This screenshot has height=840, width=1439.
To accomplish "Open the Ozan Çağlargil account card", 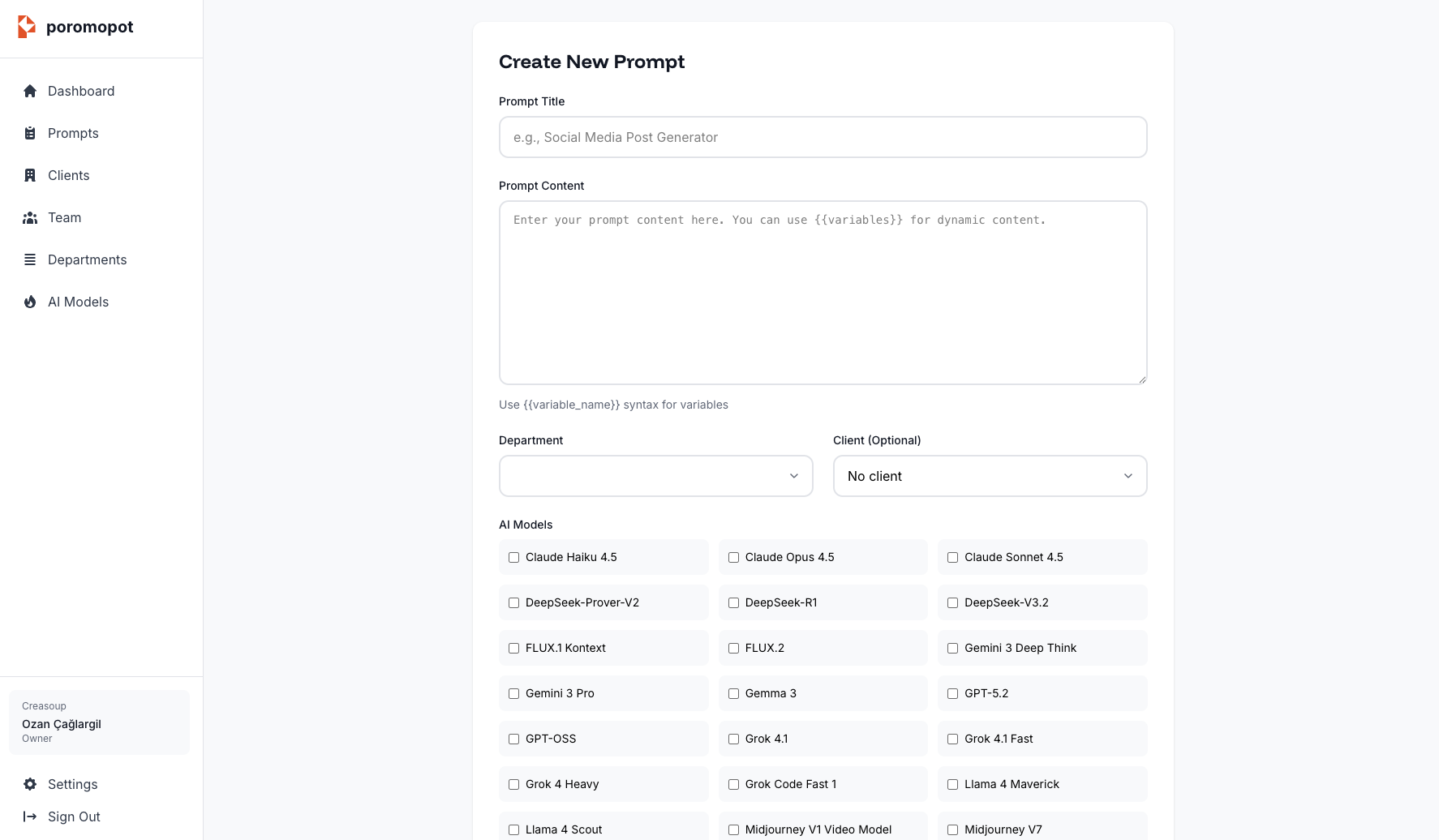I will (x=99, y=722).
